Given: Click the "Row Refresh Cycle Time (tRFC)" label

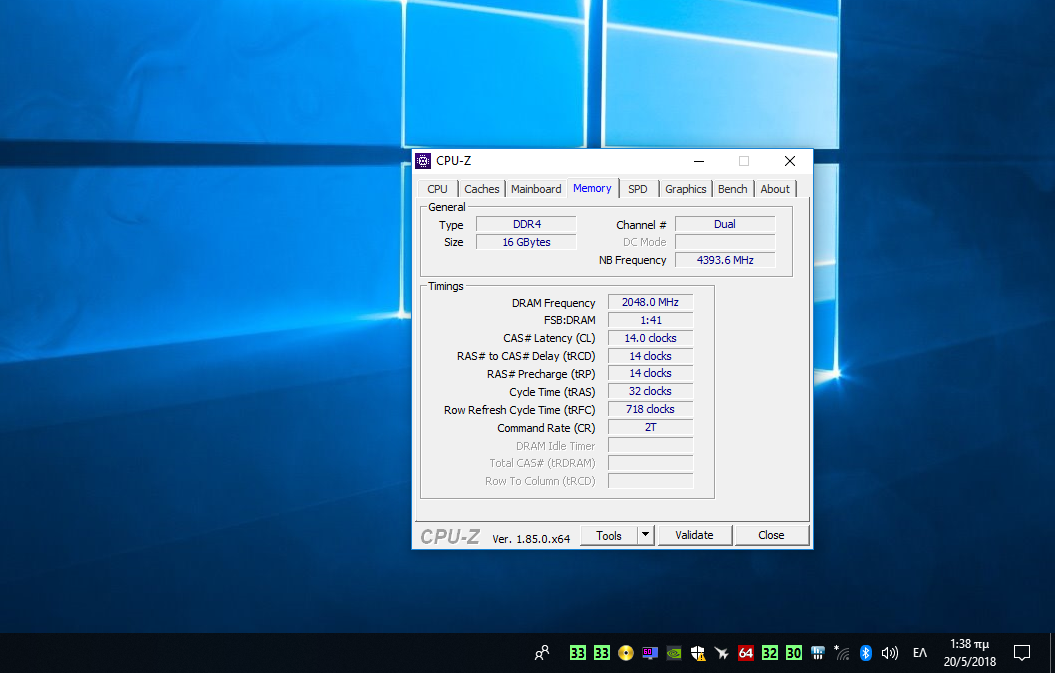Looking at the screenshot, I should 519,410.
